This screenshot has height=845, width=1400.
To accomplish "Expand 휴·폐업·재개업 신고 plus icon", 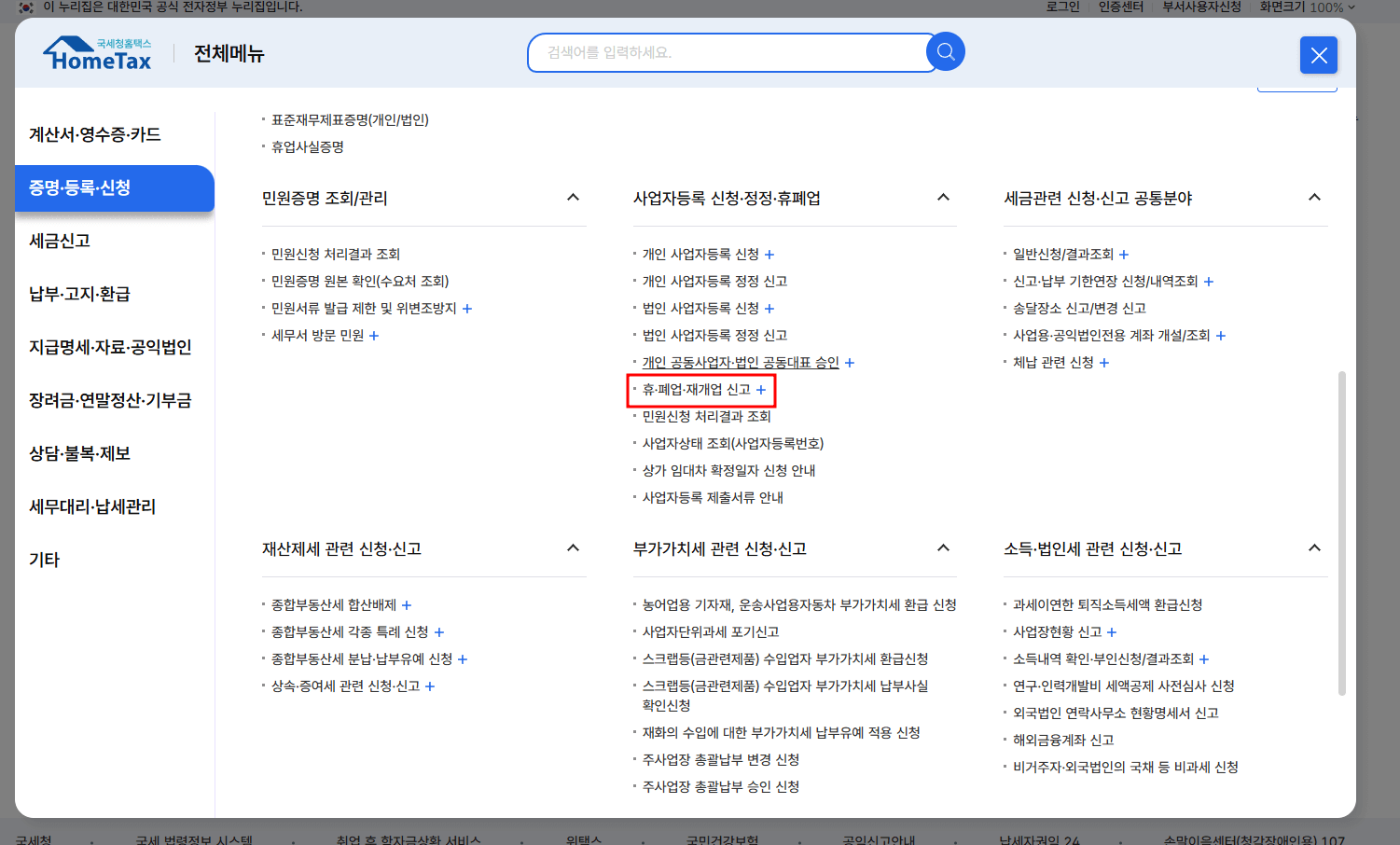I will (763, 391).
